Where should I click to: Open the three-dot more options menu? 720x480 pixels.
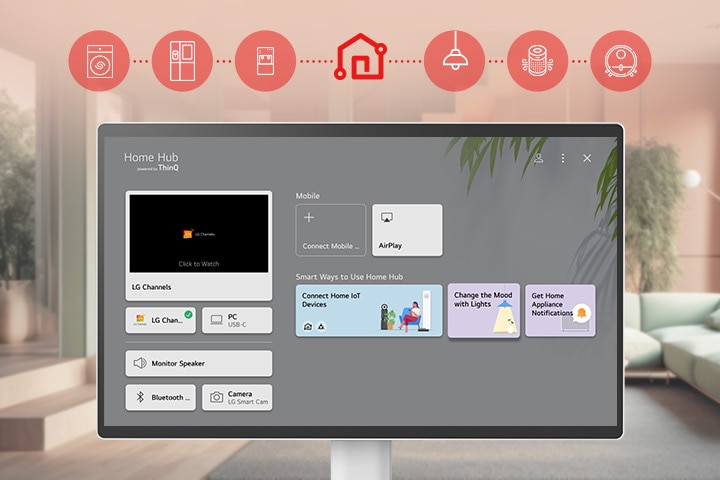point(563,158)
